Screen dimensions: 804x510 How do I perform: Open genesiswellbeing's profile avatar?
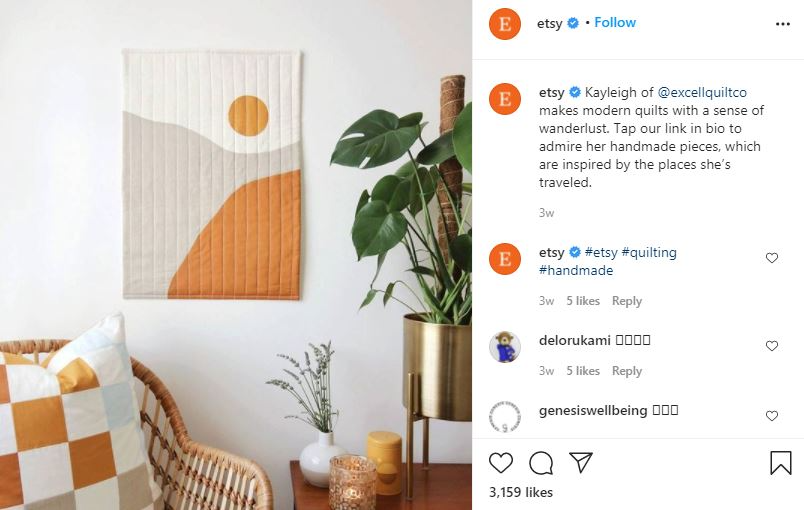[x=505, y=417]
